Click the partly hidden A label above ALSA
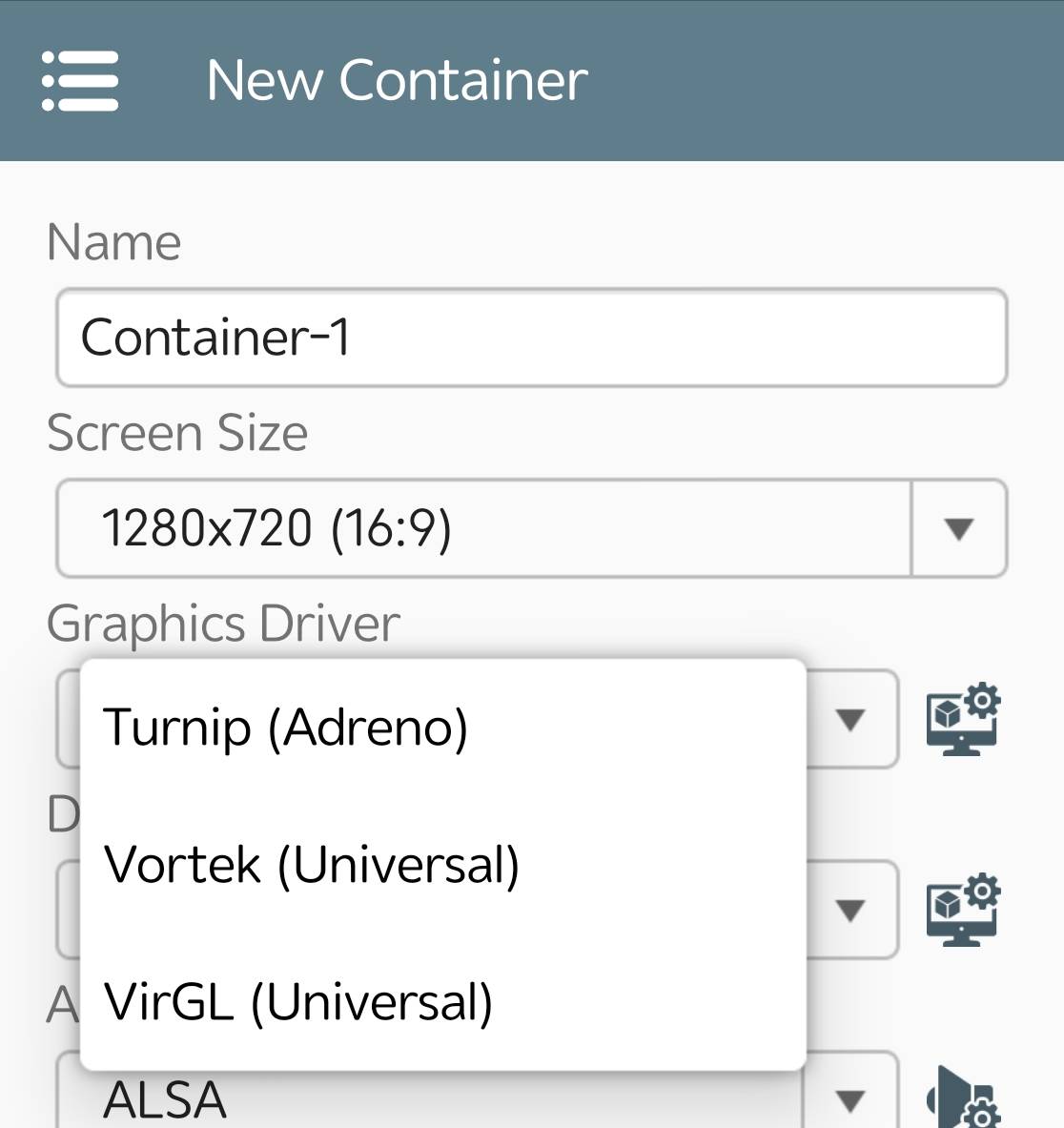This screenshot has width=1064, height=1128. click(63, 1004)
